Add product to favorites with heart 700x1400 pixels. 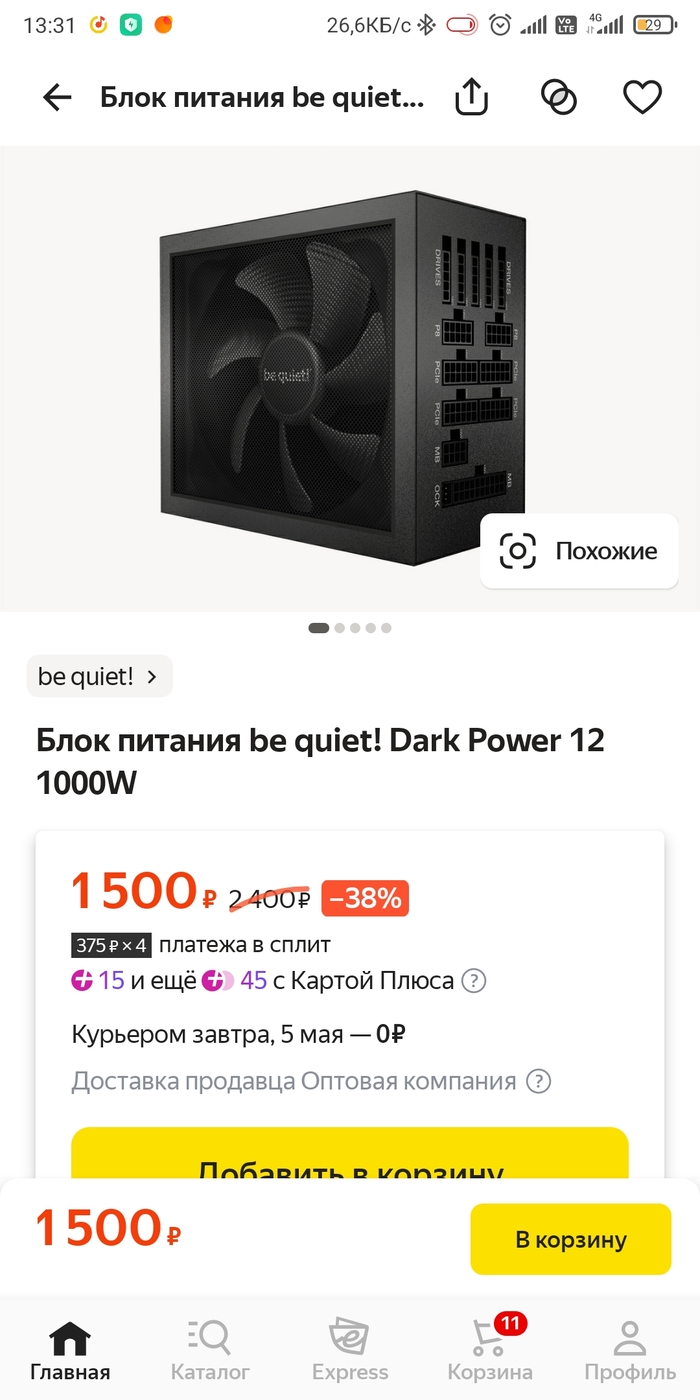tap(642, 97)
